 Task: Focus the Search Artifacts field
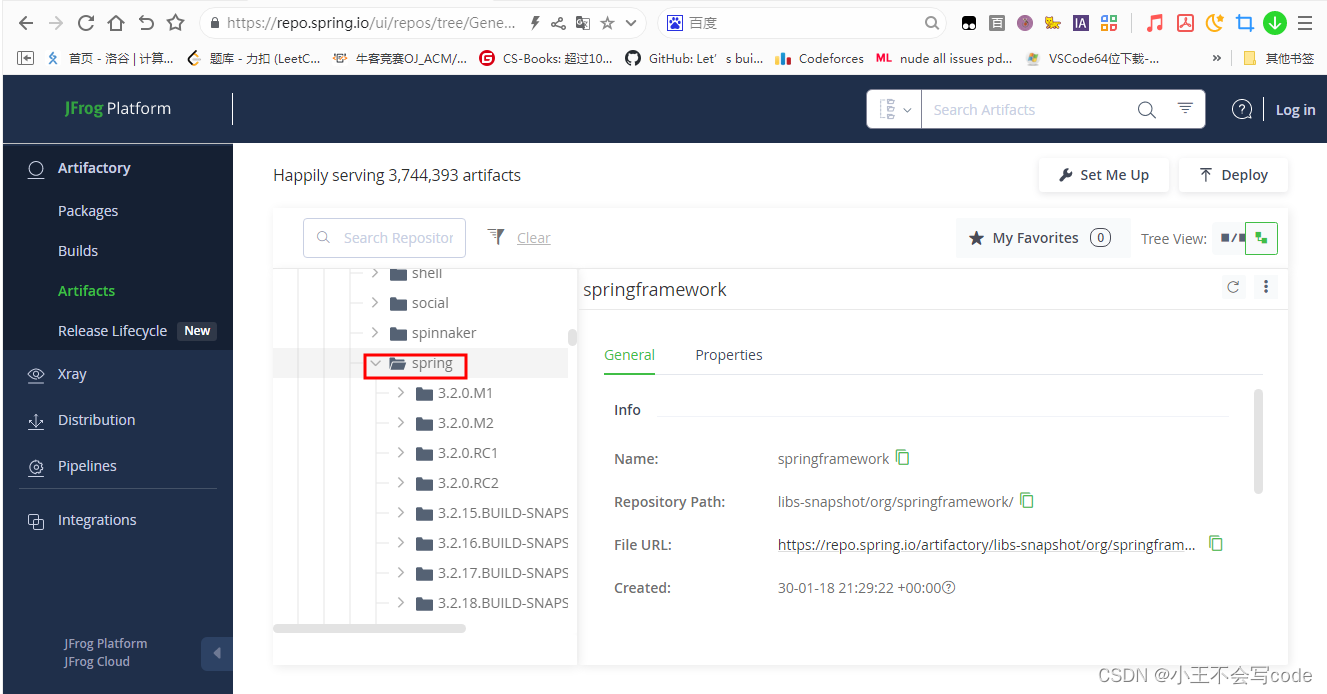(x=1027, y=110)
